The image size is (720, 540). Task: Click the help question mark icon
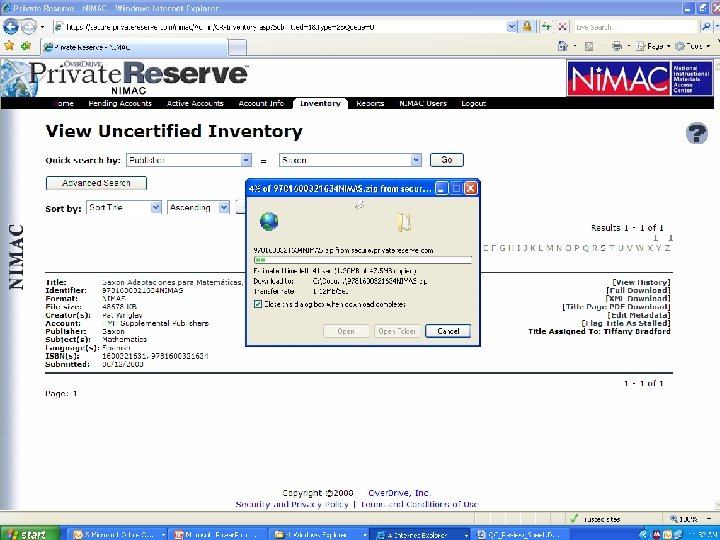click(696, 133)
